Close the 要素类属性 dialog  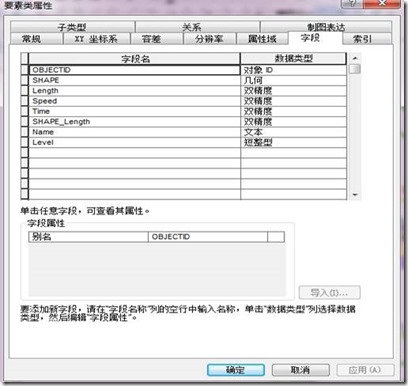(382, 3)
